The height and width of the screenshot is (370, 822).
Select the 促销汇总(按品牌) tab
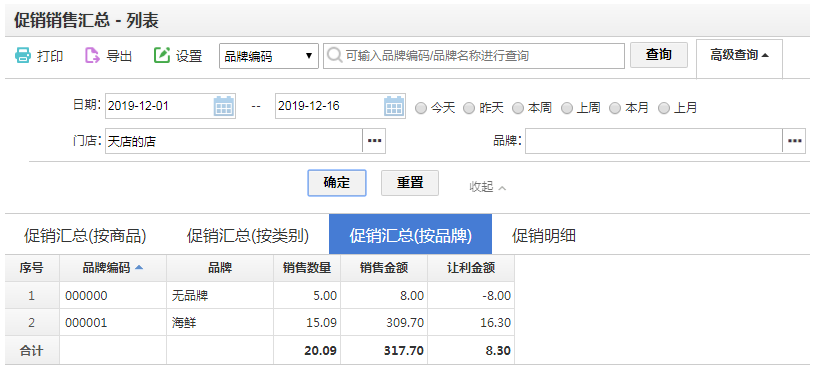[x=410, y=234]
